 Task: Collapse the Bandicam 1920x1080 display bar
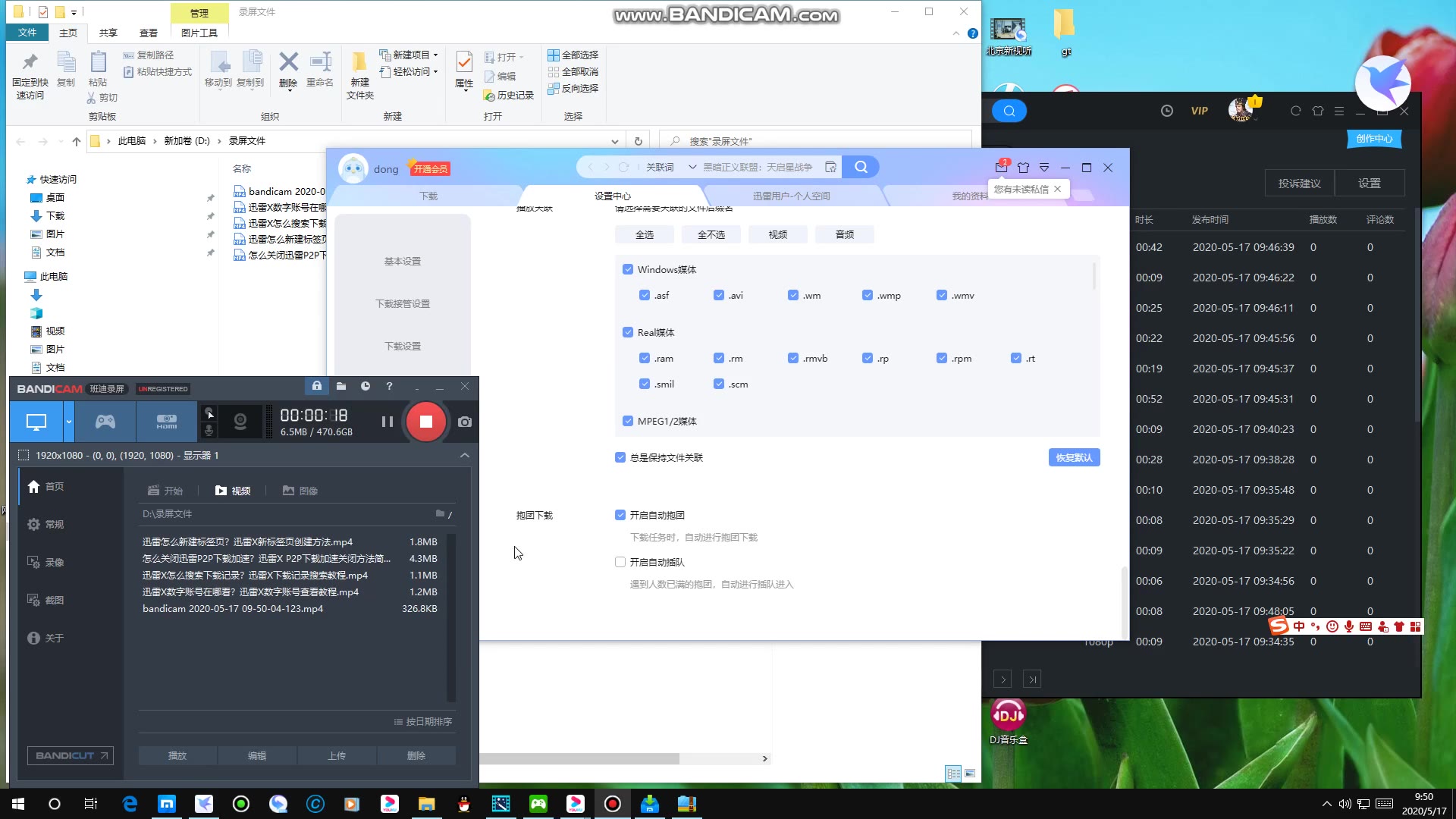point(465,455)
